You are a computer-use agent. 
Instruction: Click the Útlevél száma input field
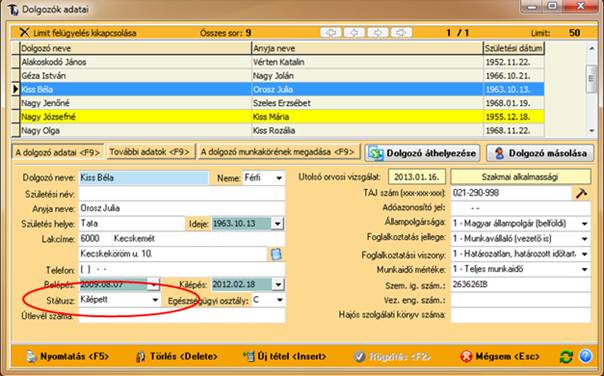[182, 316]
